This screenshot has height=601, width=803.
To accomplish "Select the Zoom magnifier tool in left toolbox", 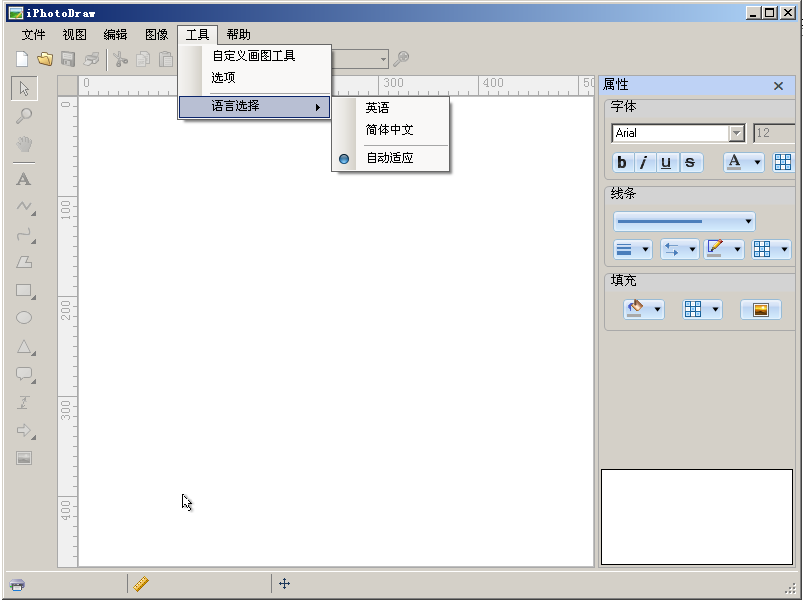I will tap(24, 116).
